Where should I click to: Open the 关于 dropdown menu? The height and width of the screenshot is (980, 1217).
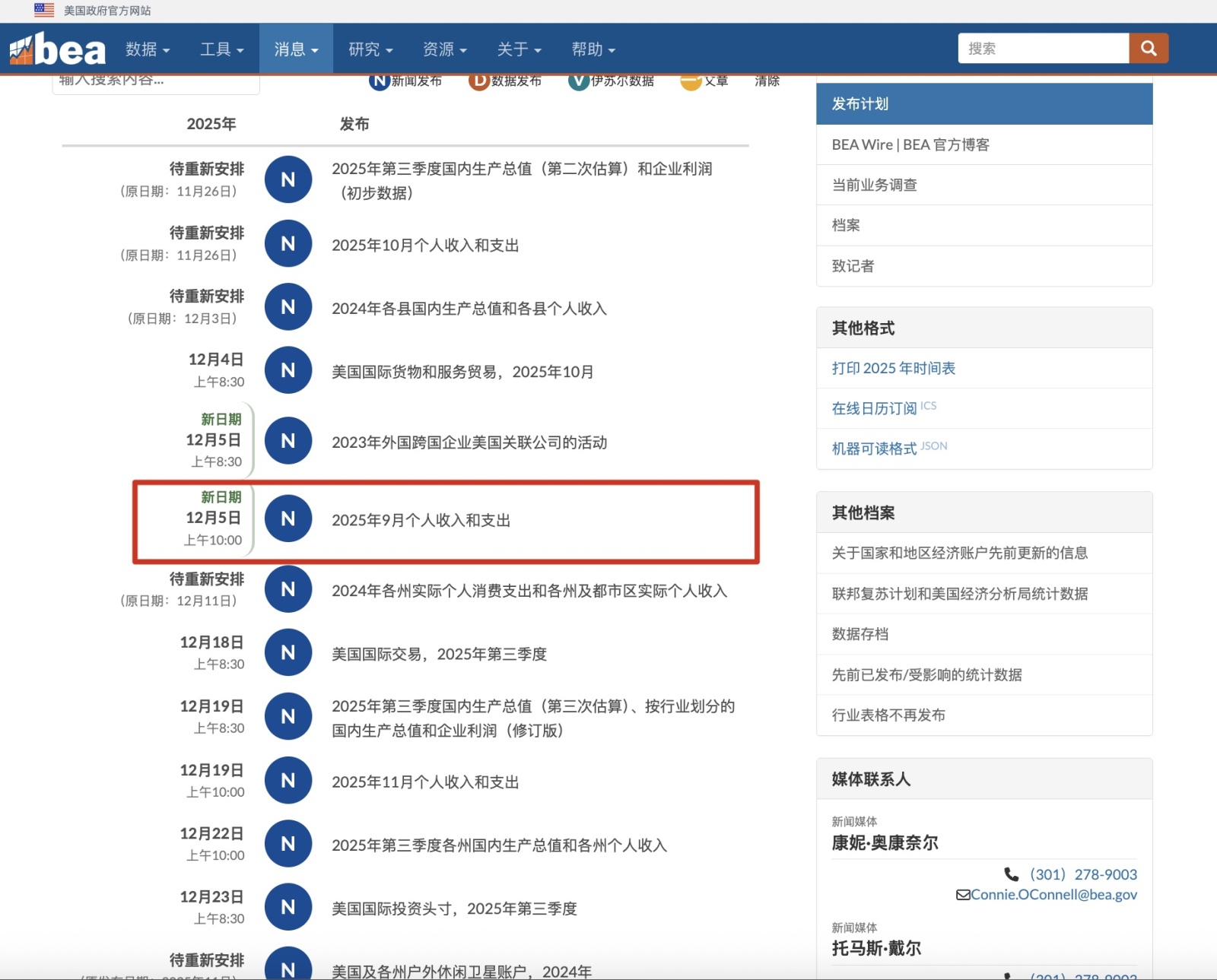[520, 49]
